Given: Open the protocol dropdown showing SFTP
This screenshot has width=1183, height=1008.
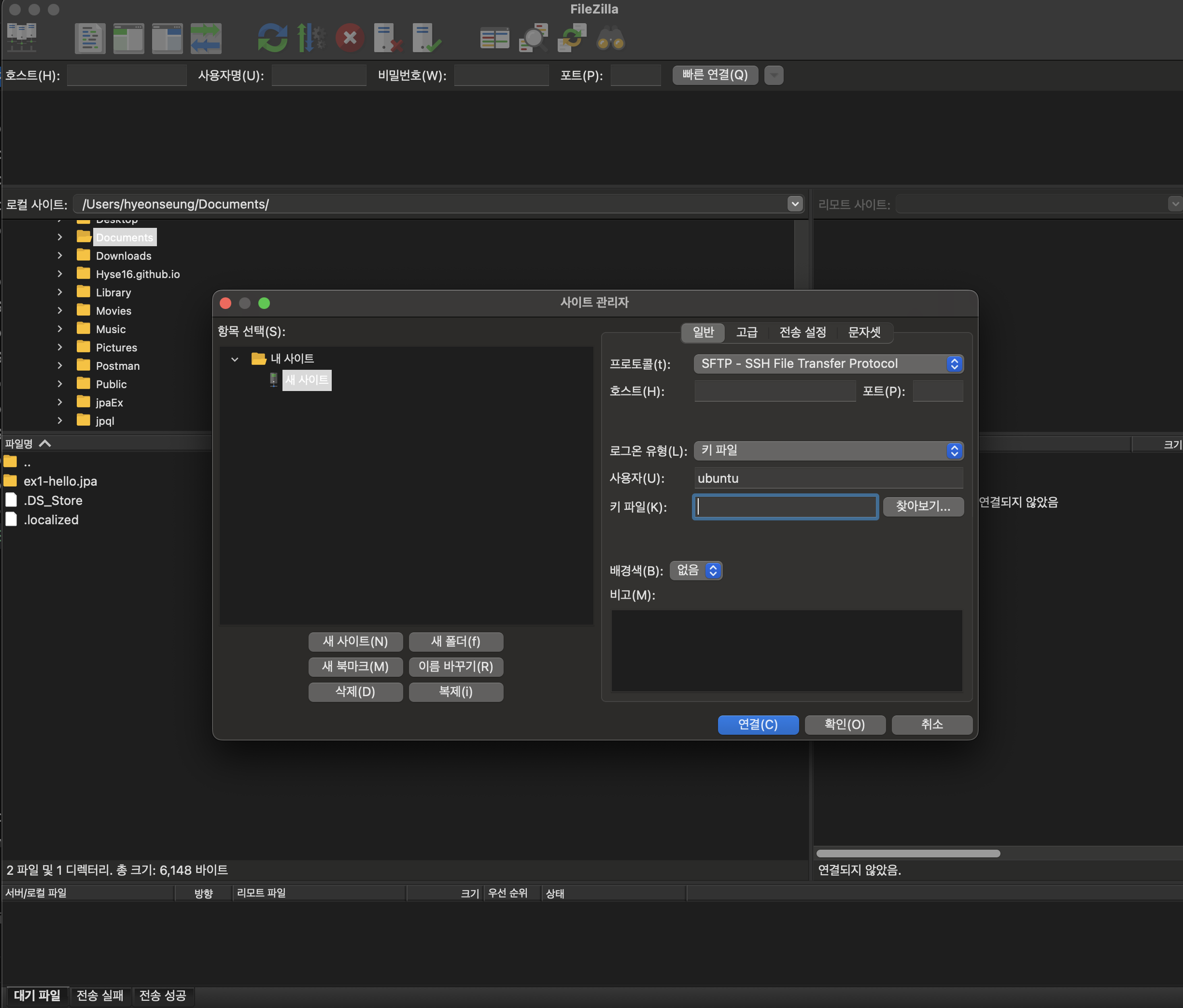Looking at the screenshot, I should [829, 364].
